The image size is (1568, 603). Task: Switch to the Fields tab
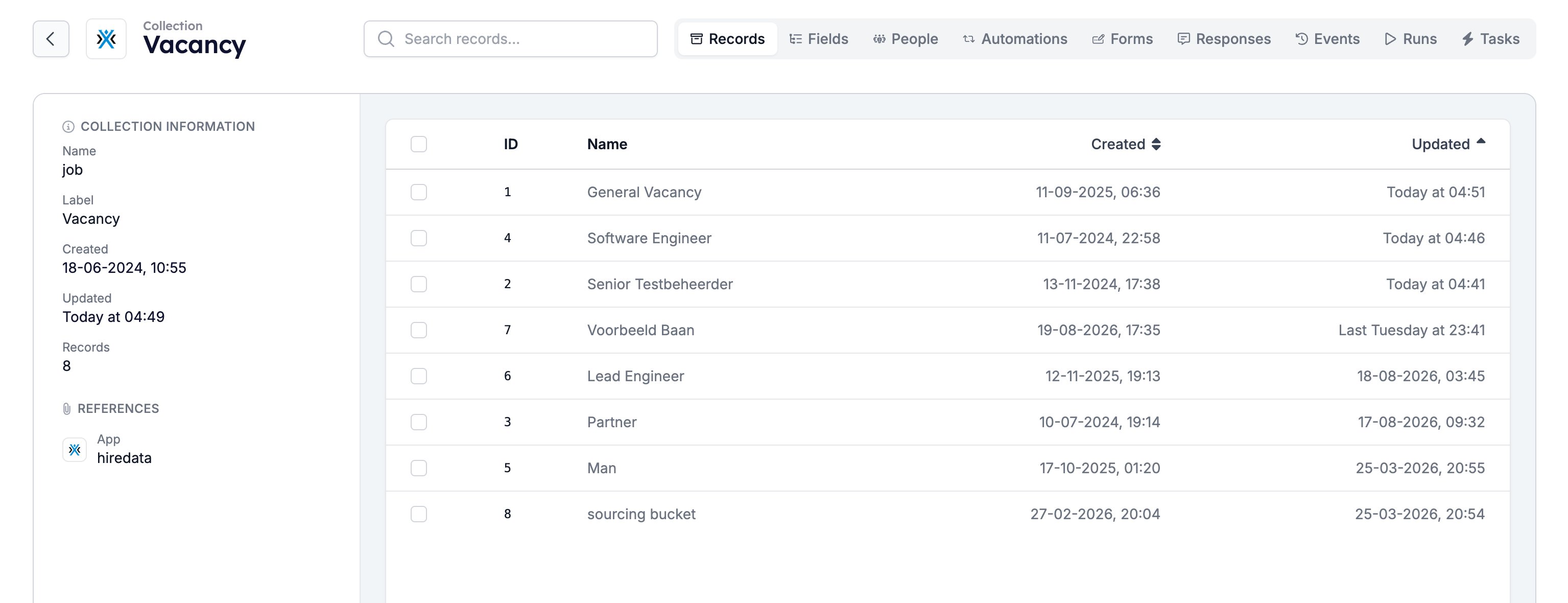click(x=819, y=39)
